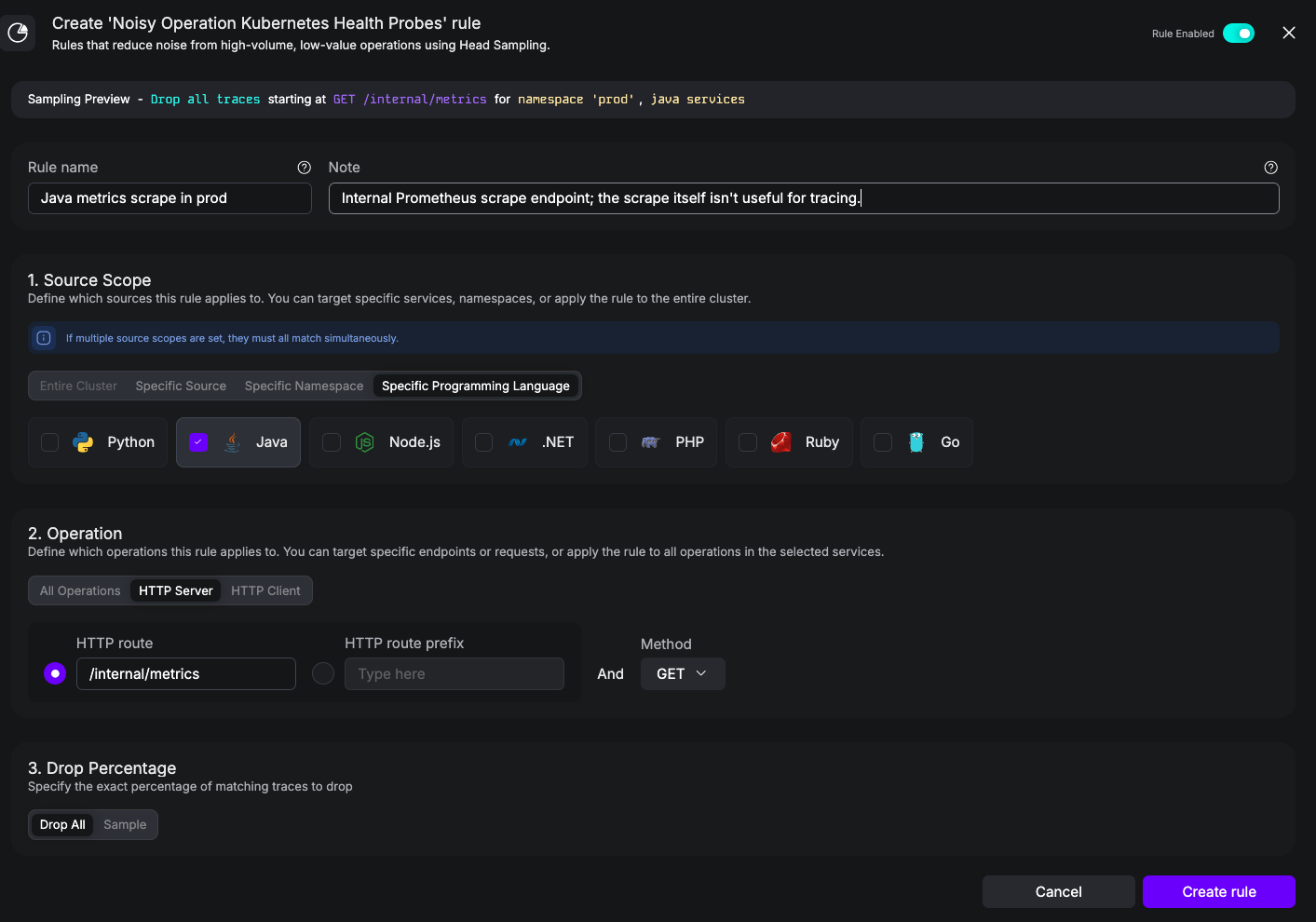Image resolution: width=1316 pixels, height=922 pixels.
Task: Check the Node.js checkbox
Action: 332,442
